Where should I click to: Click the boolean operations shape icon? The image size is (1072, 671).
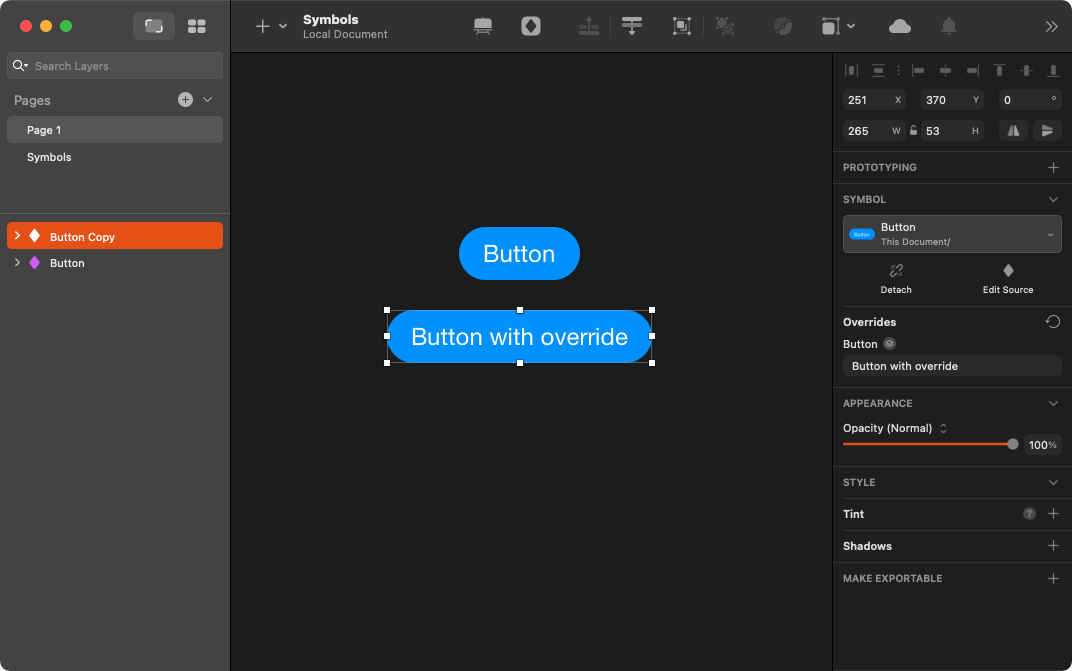pyautogui.click(x=829, y=26)
